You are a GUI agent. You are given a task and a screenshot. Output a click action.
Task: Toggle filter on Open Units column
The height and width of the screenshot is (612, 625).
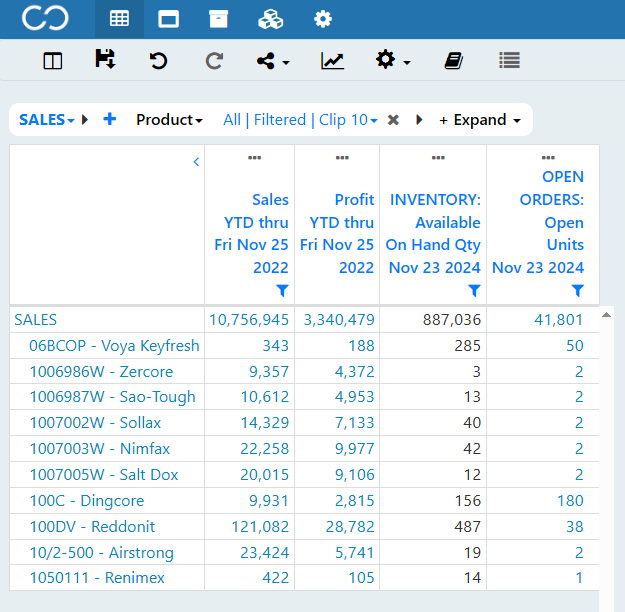coord(578,290)
